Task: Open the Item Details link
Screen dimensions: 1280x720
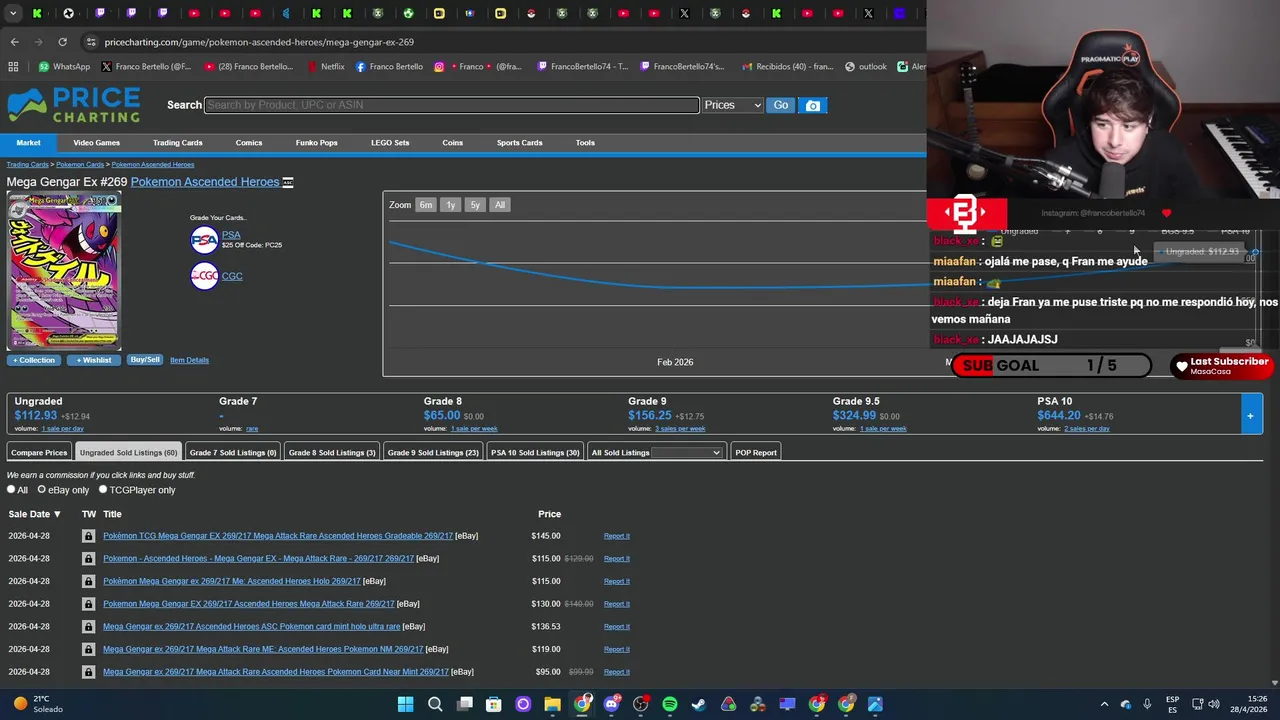Action: point(189,360)
